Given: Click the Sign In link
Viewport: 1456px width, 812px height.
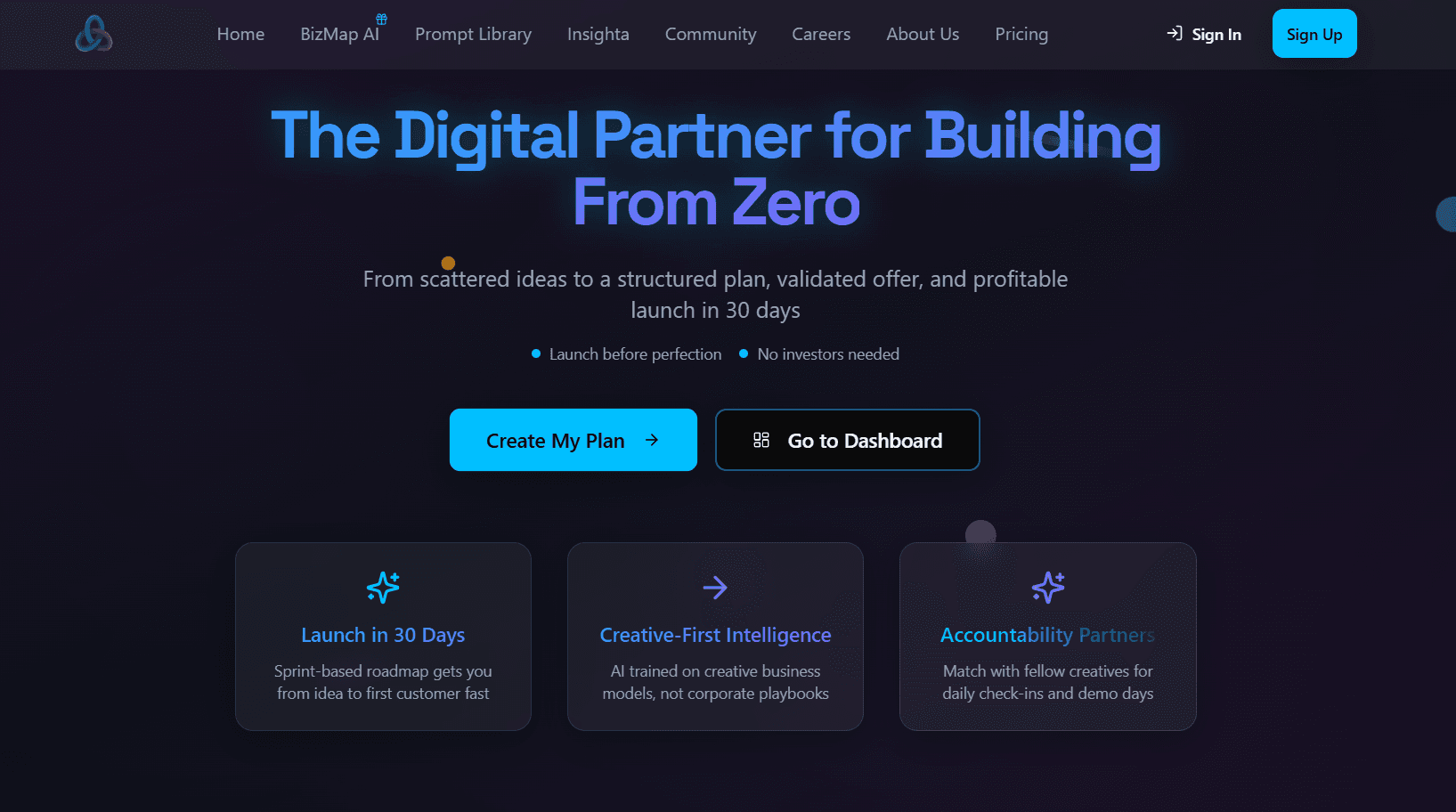Looking at the screenshot, I should click(1204, 34).
